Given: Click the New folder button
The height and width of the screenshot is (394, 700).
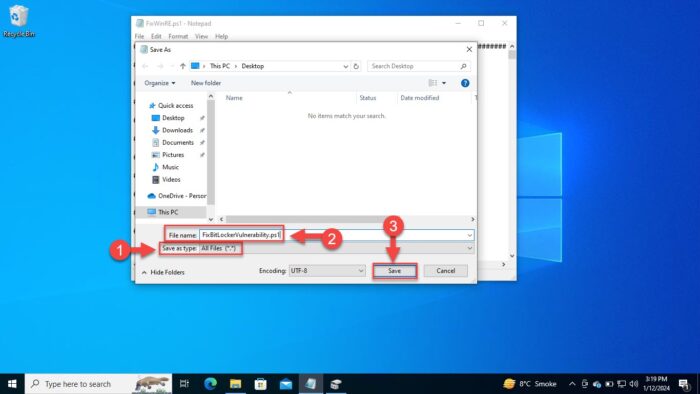Looking at the screenshot, I should pyautogui.click(x=206, y=83).
